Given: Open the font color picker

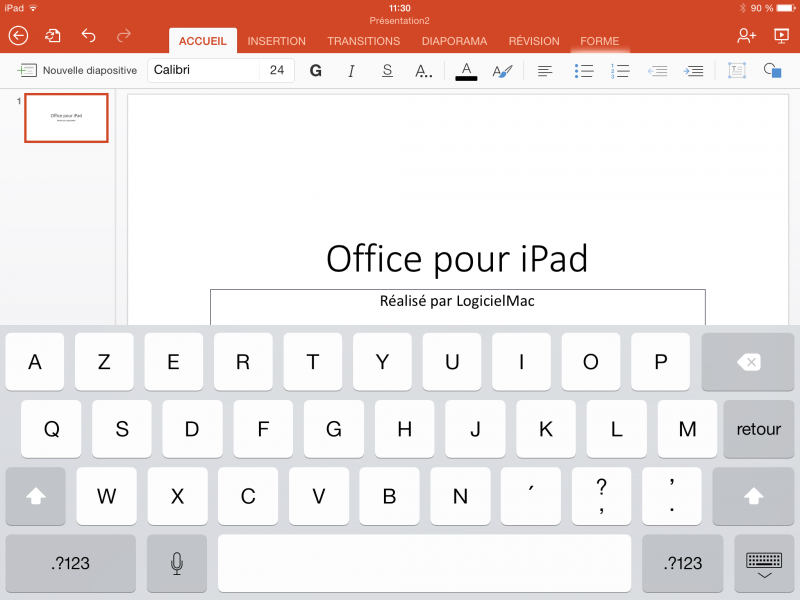Looking at the screenshot, I should pyautogui.click(x=466, y=70).
